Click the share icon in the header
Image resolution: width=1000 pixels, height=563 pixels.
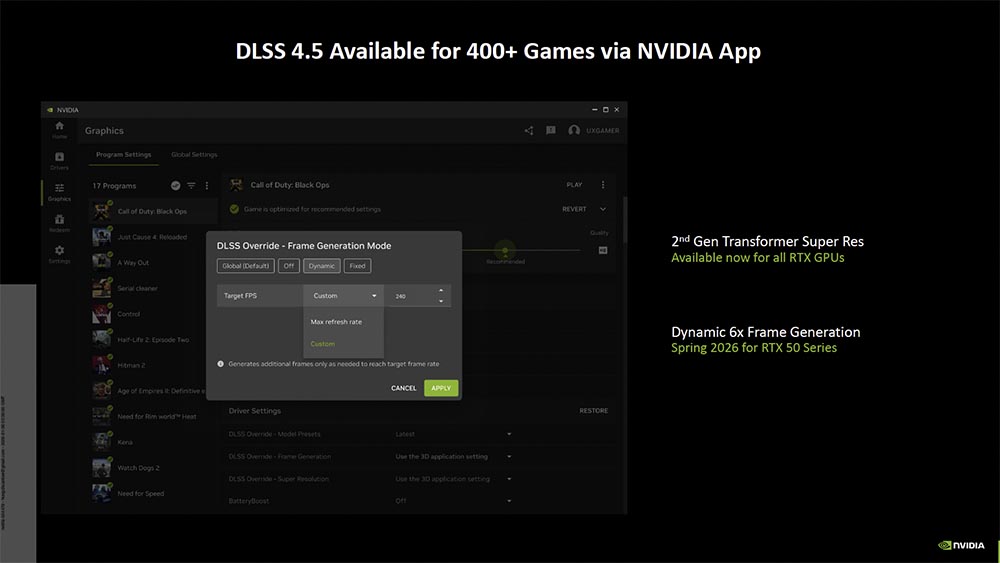click(x=529, y=130)
